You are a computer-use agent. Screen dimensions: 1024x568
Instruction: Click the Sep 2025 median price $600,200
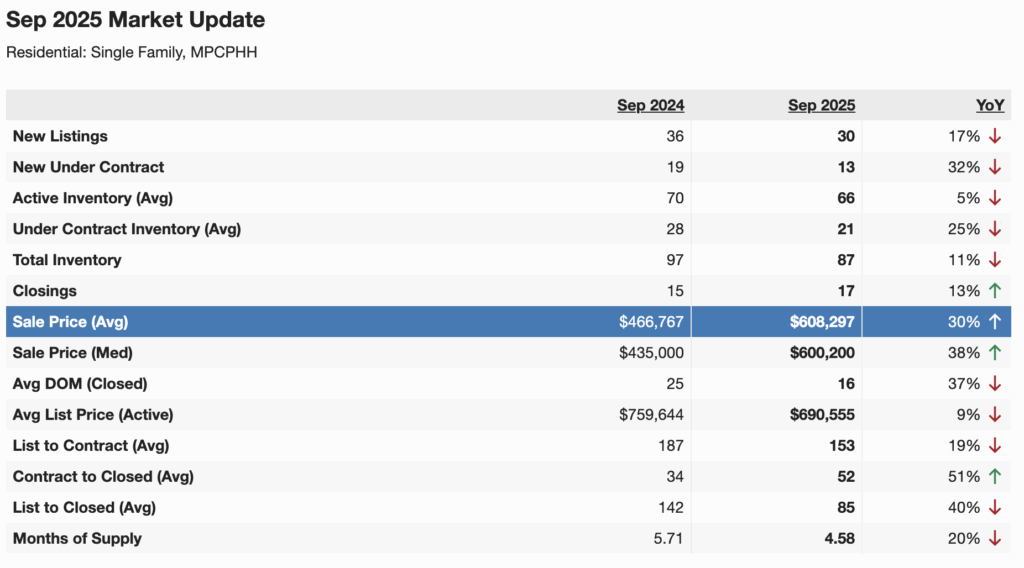pyautogui.click(x=822, y=353)
